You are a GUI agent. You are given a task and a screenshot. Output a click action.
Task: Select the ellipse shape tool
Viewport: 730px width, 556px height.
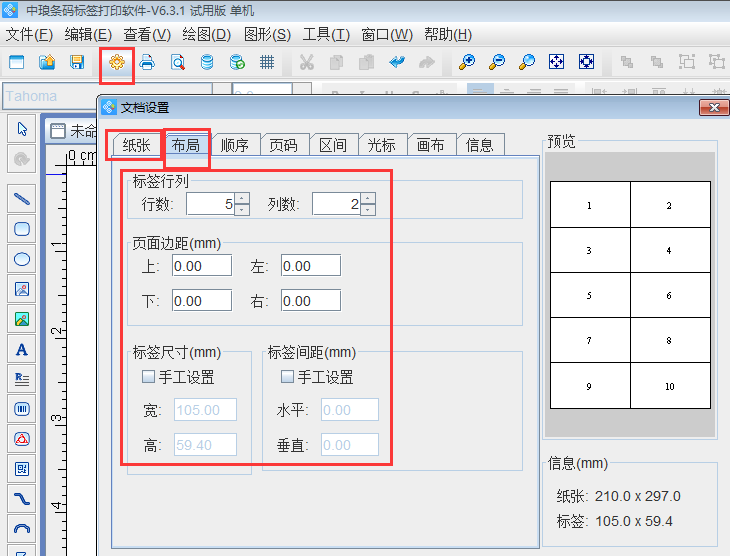[22, 259]
